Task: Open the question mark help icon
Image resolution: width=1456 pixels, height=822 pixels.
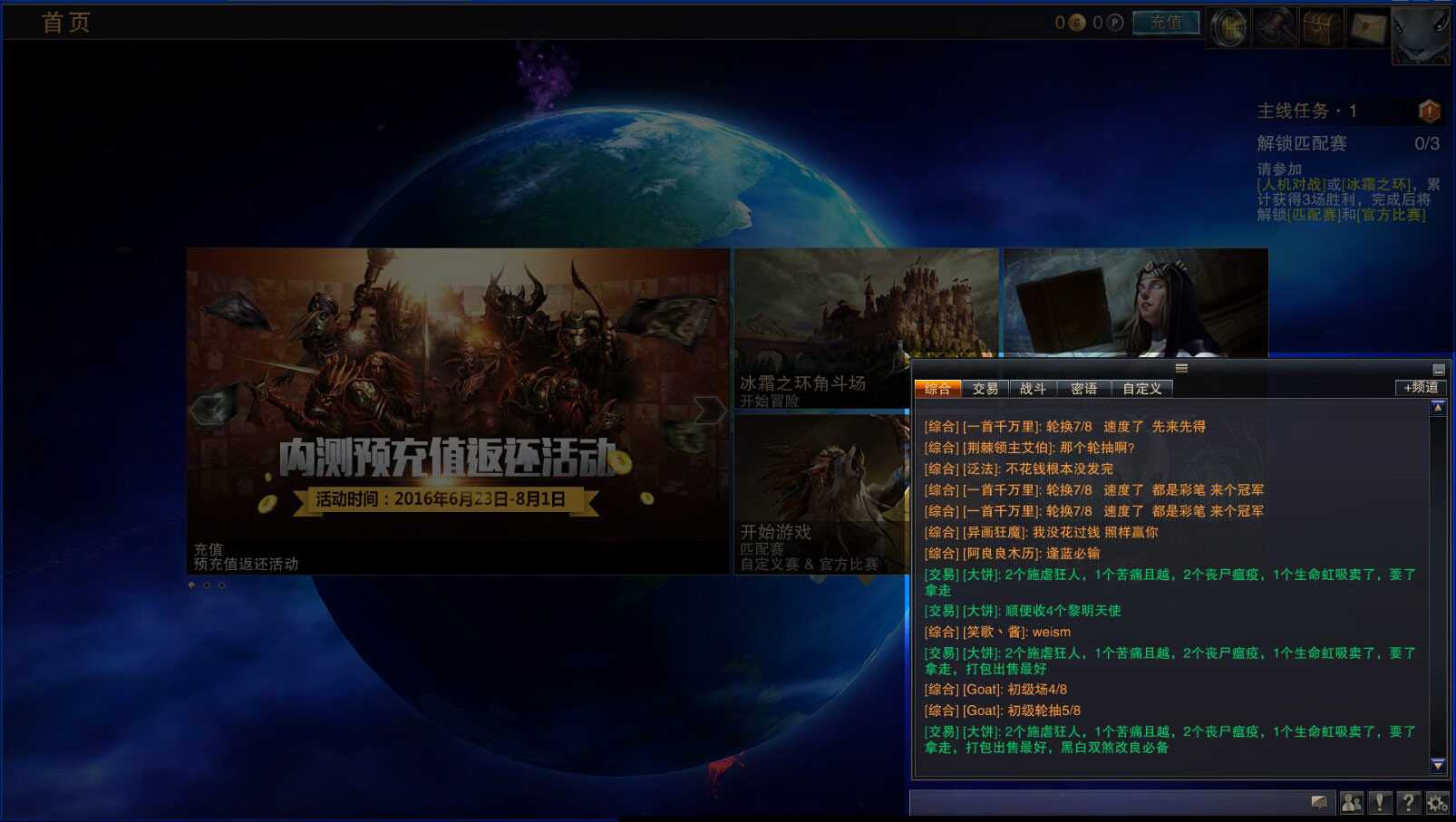Action: (1408, 802)
